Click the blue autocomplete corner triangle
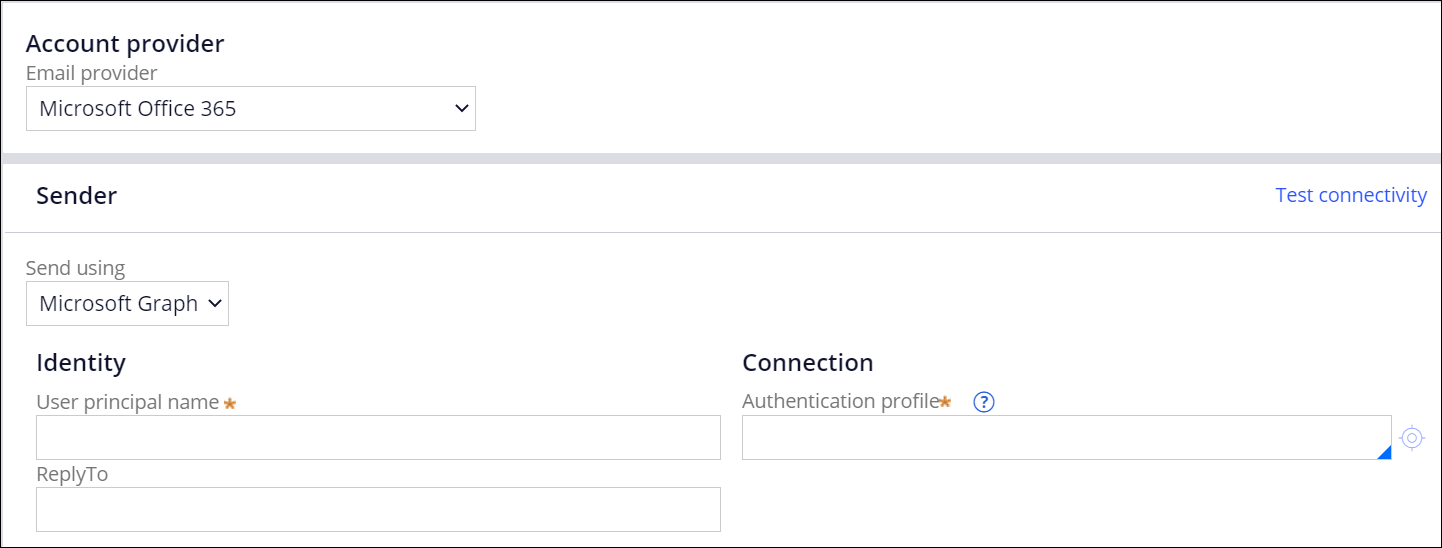1442x548 pixels. click(x=1384, y=453)
